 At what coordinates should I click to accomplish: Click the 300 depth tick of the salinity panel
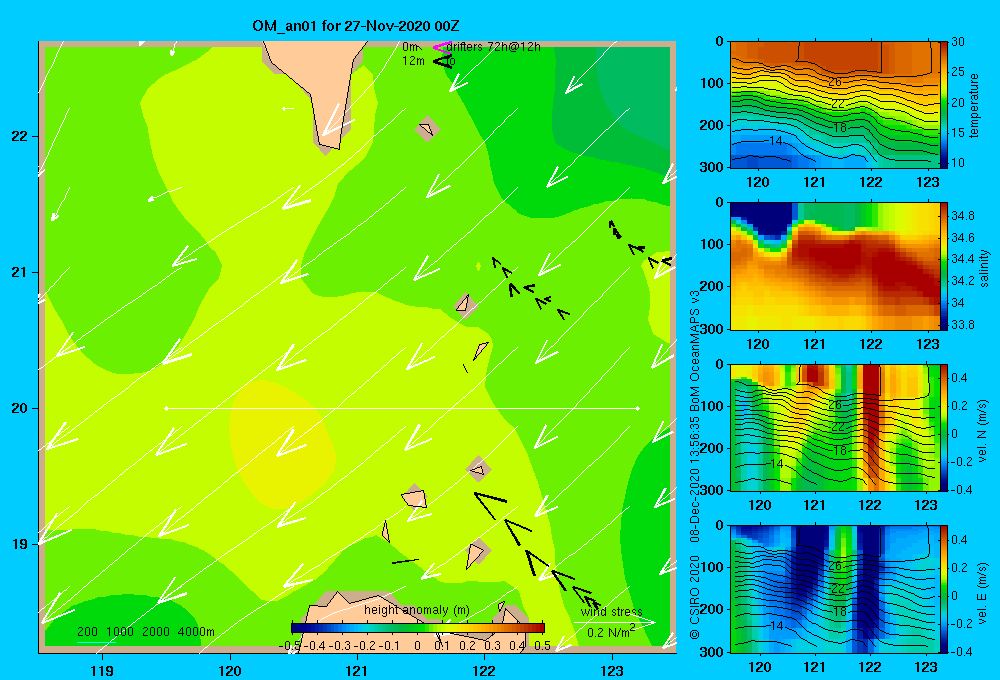point(712,329)
